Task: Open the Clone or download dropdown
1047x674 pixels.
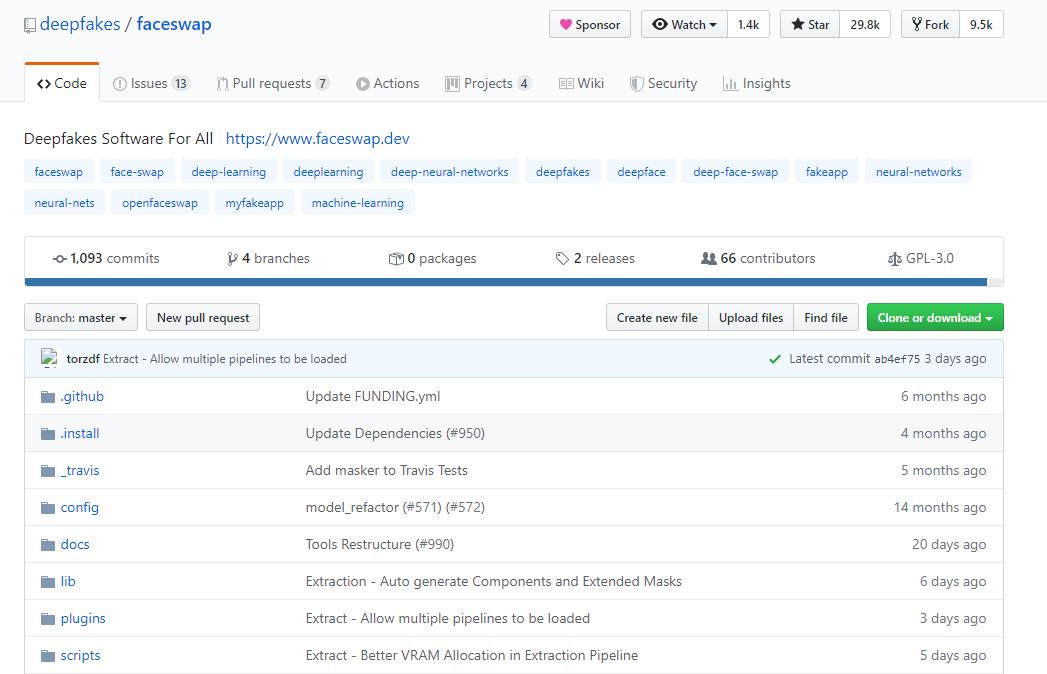Action: coord(934,318)
